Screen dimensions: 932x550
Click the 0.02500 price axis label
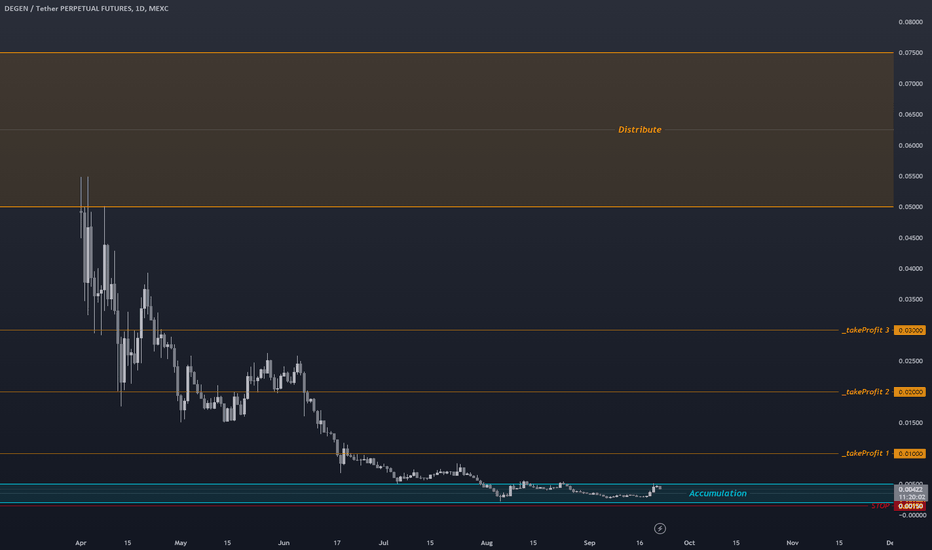910,362
